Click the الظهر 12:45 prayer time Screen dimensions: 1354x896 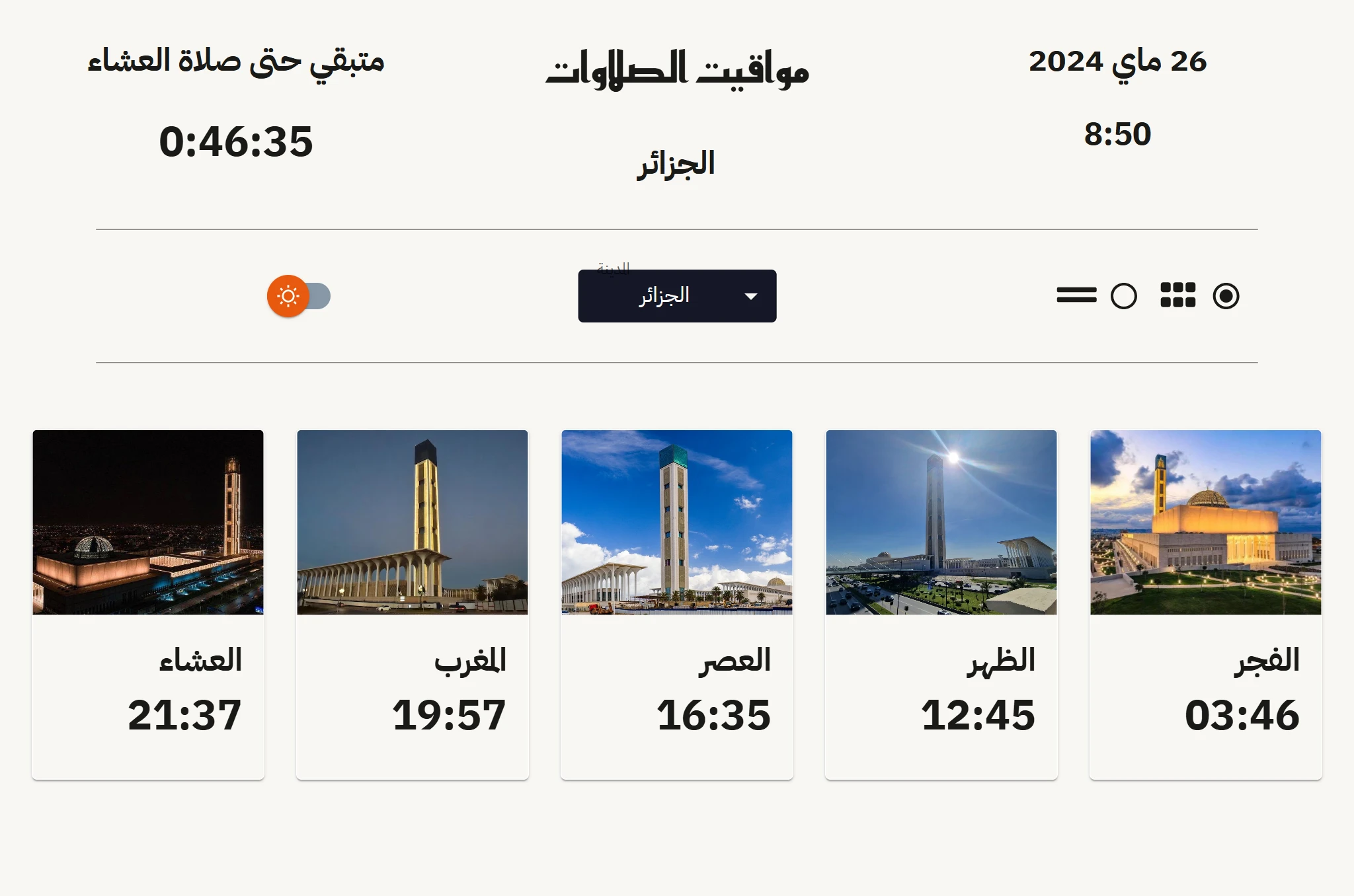point(977,715)
